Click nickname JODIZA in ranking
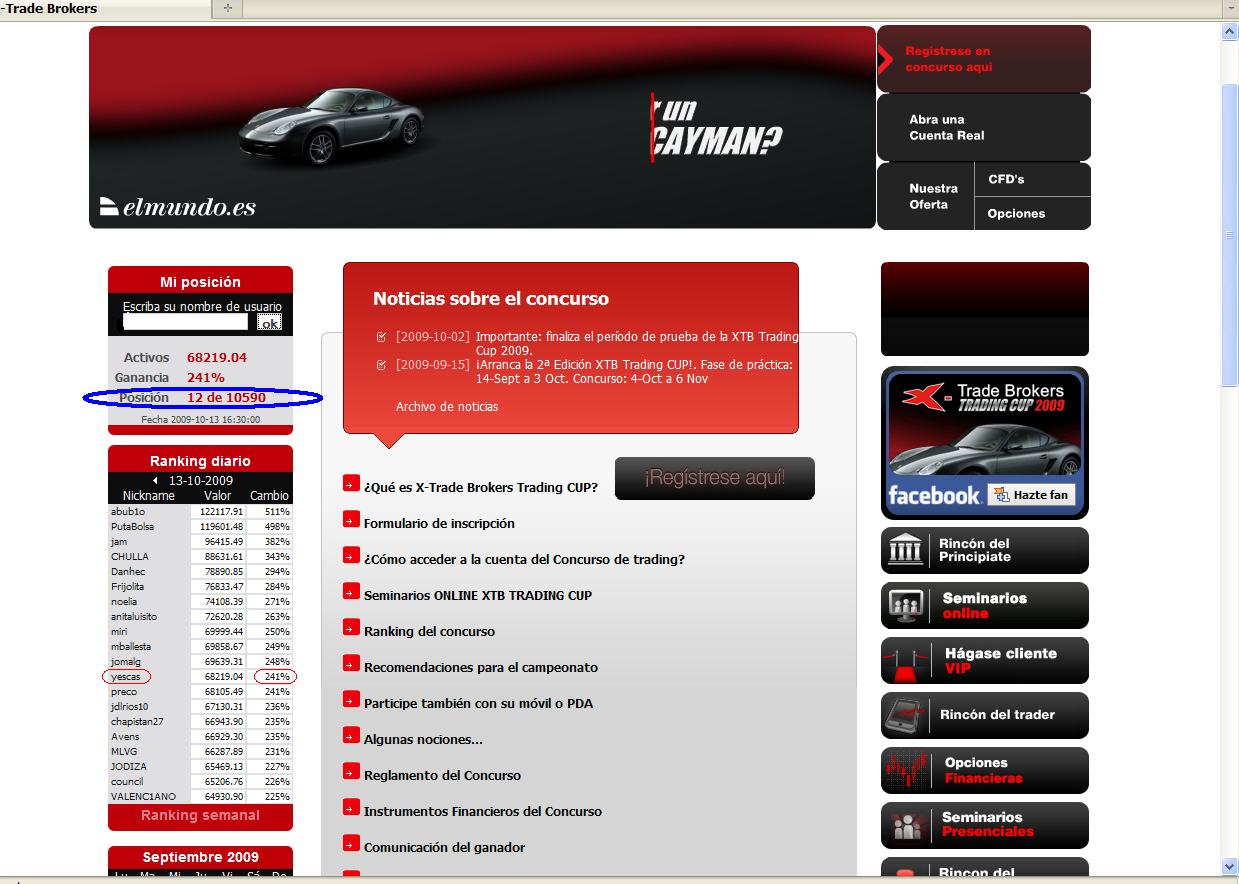This screenshot has height=884, width=1239. [x=128, y=767]
